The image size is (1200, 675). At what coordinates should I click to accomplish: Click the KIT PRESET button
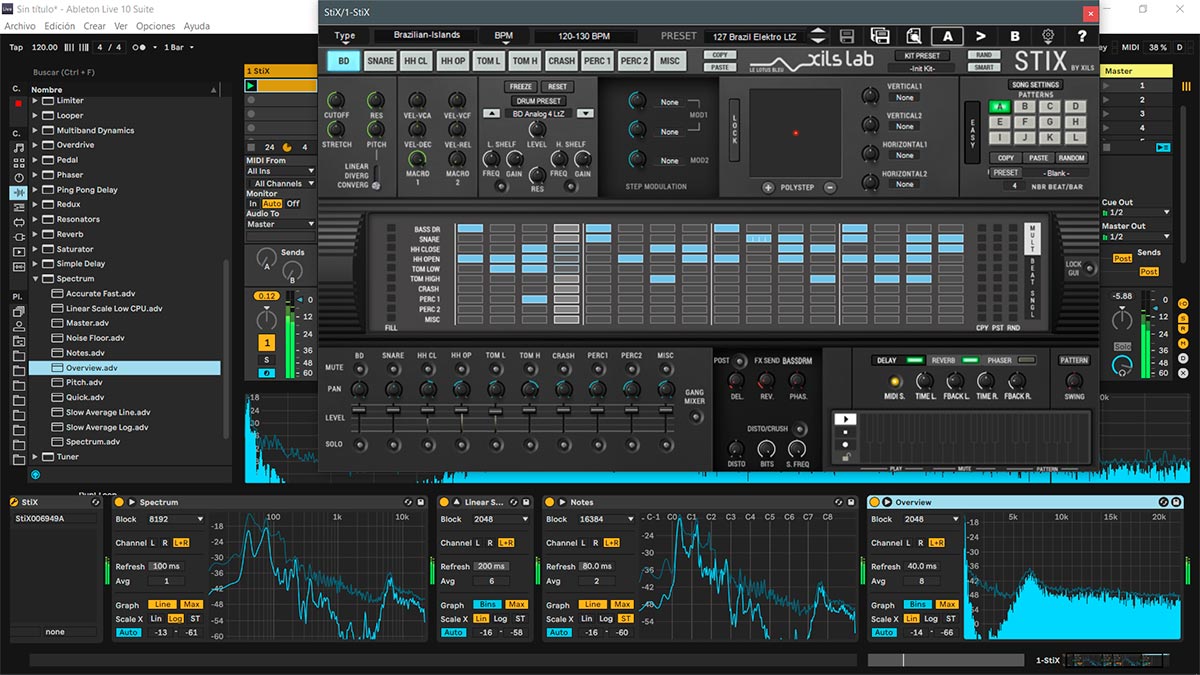pyautogui.click(x=921, y=56)
